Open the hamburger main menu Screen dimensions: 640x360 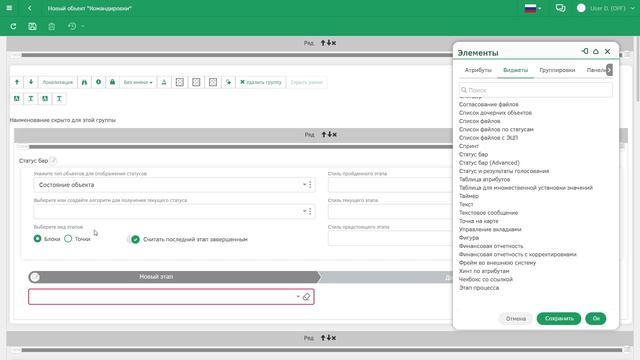[9, 8]
